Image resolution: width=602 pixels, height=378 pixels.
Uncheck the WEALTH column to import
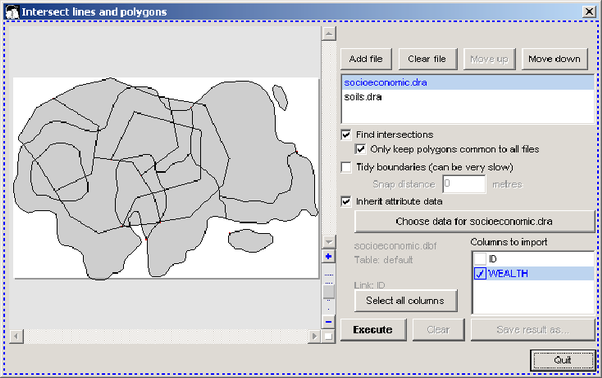[480, 274]
